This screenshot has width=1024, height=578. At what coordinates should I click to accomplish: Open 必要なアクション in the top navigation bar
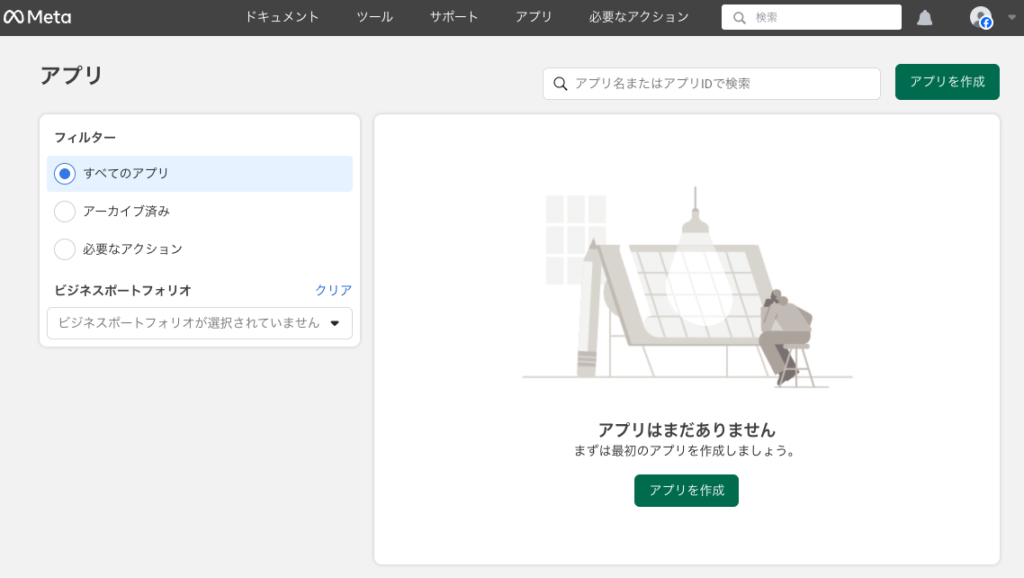pos(639,17)
